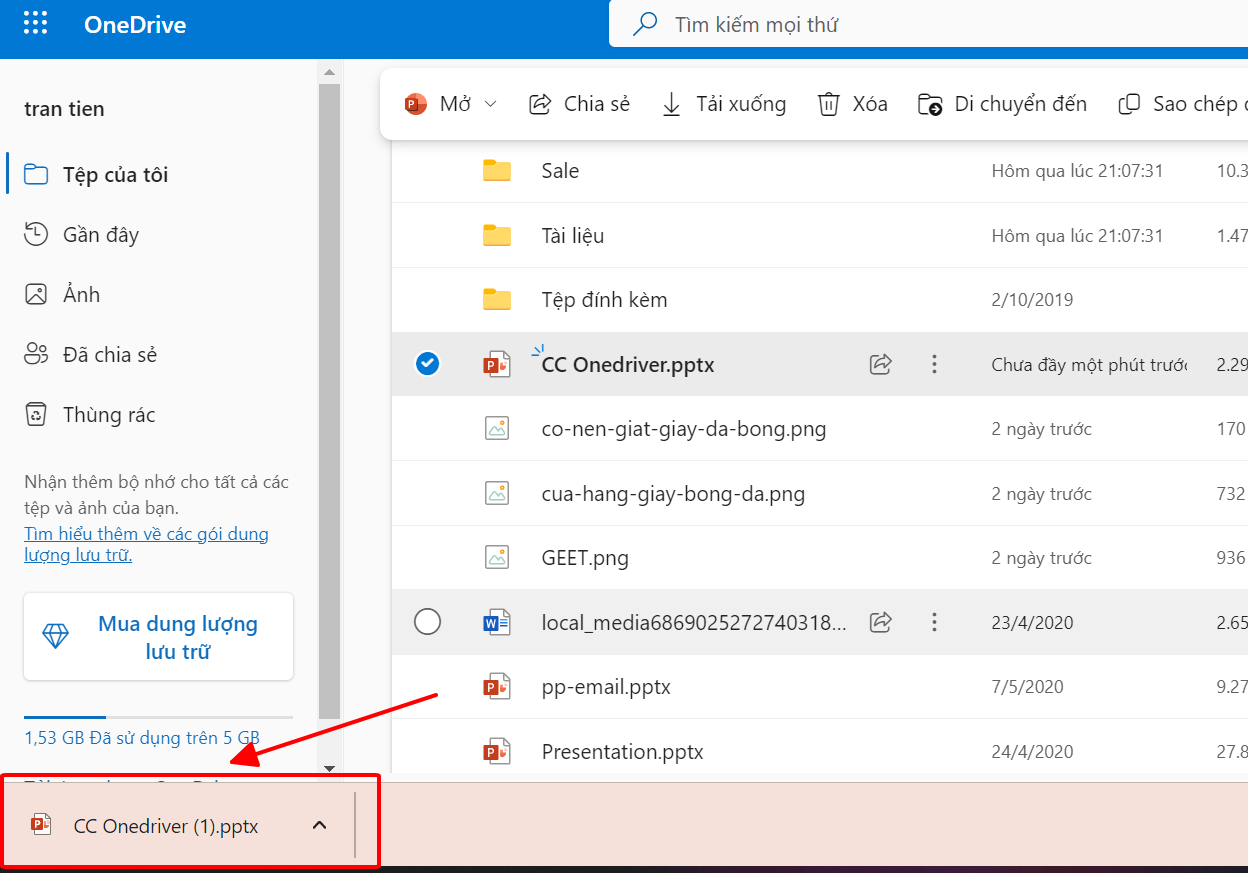Viewport: 1248px width, 873px height.
Task: Click image icon of co-nen-giat-giay-da-bong.png
Action: coord(497,429)
